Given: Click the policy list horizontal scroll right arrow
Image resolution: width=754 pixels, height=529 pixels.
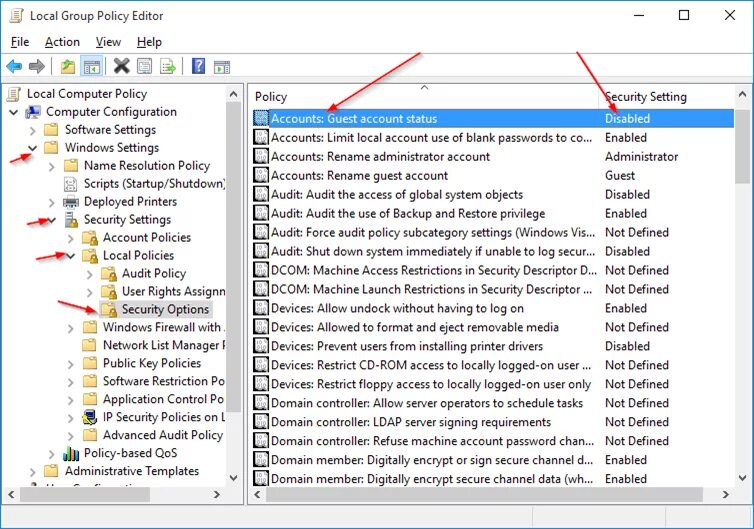Looking at the screenshot, I should 726,494.
